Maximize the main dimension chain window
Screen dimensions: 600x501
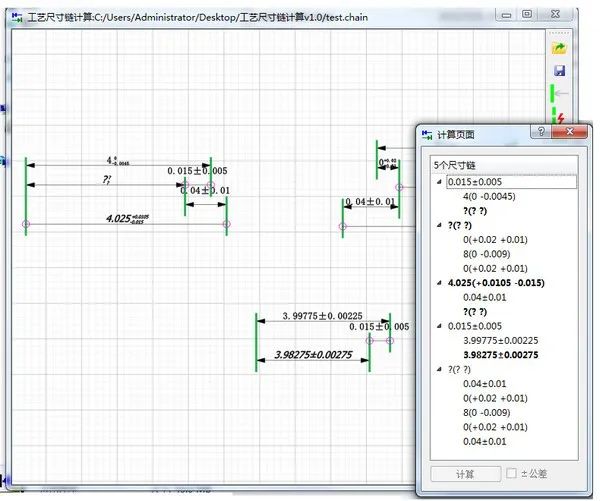click(527, 14)
